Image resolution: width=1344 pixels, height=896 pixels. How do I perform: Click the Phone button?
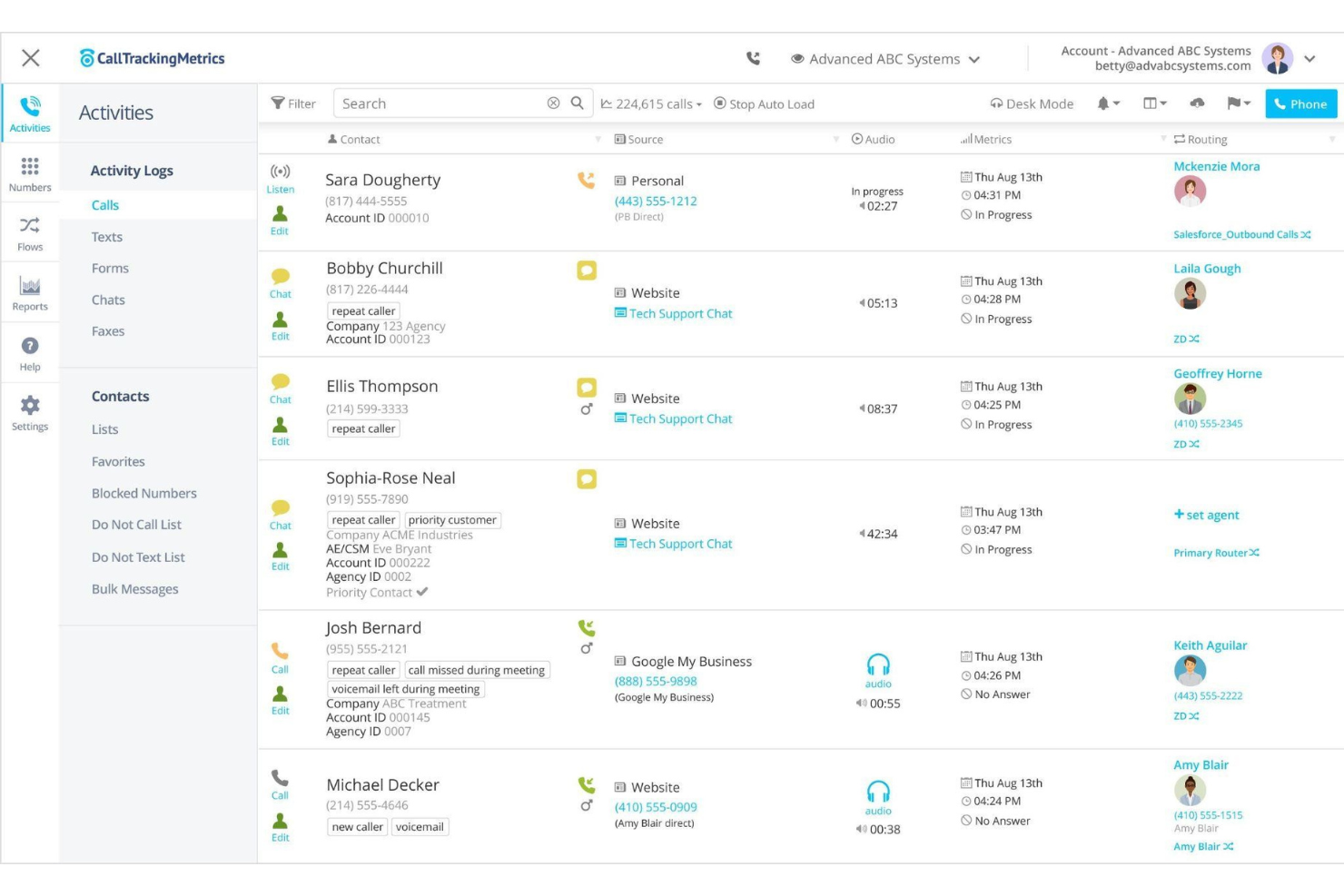(1301, 103)
